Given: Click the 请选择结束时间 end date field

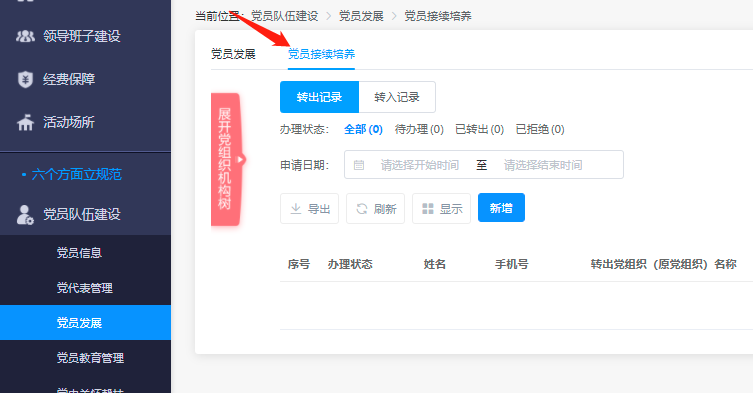Looking at the screenshot, I should click(x=543, y=165).
